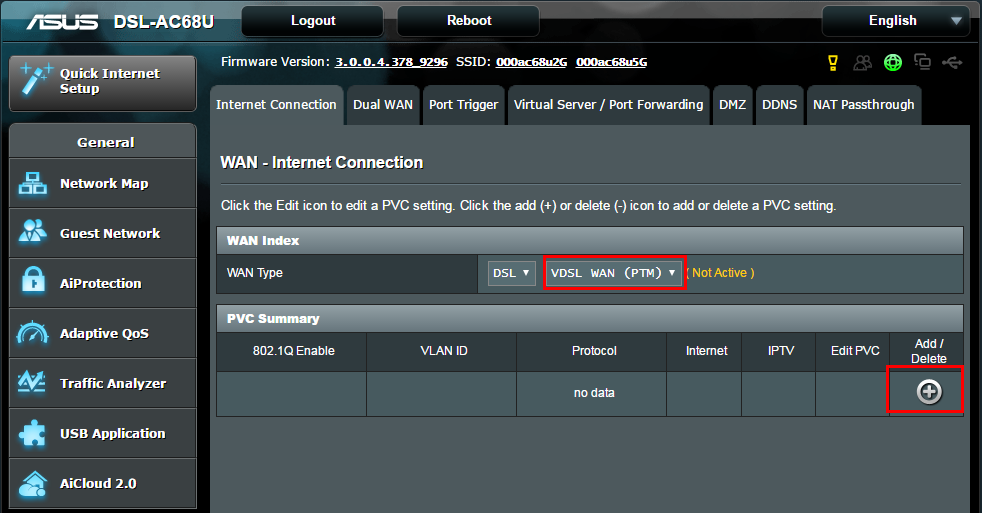The height and width of the screenshot is (513, 982).
Task: Click the firmware version 3.0.0.4.378_9296 link
Action: [x=391, y=62]
